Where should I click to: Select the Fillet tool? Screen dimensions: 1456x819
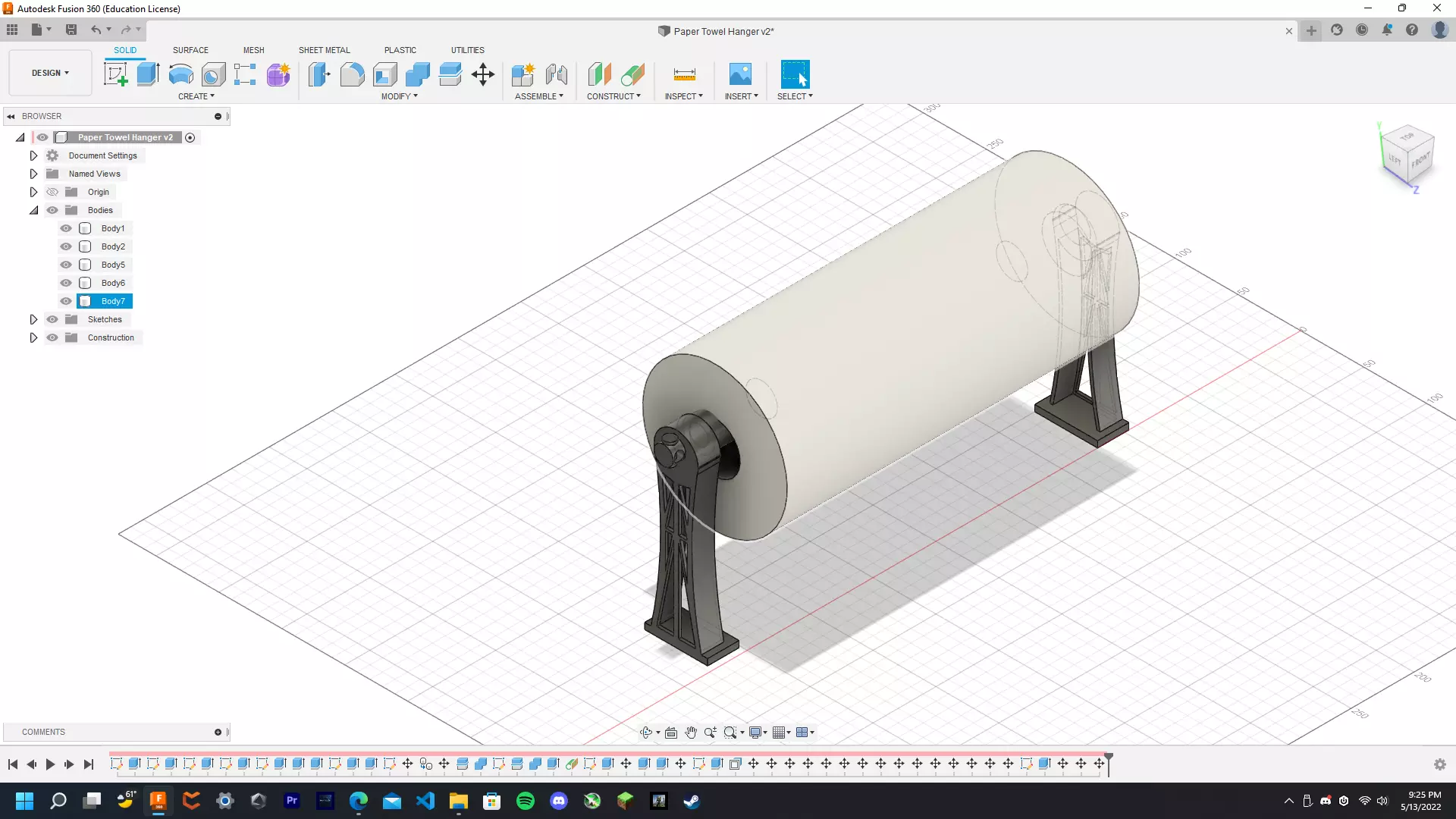click(x=352, y=74)
